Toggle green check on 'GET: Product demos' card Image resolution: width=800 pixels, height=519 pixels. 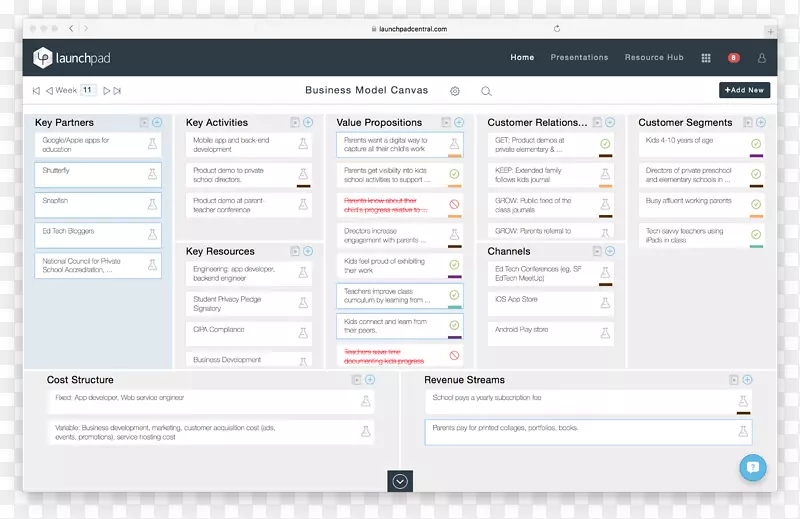[605, 145]
